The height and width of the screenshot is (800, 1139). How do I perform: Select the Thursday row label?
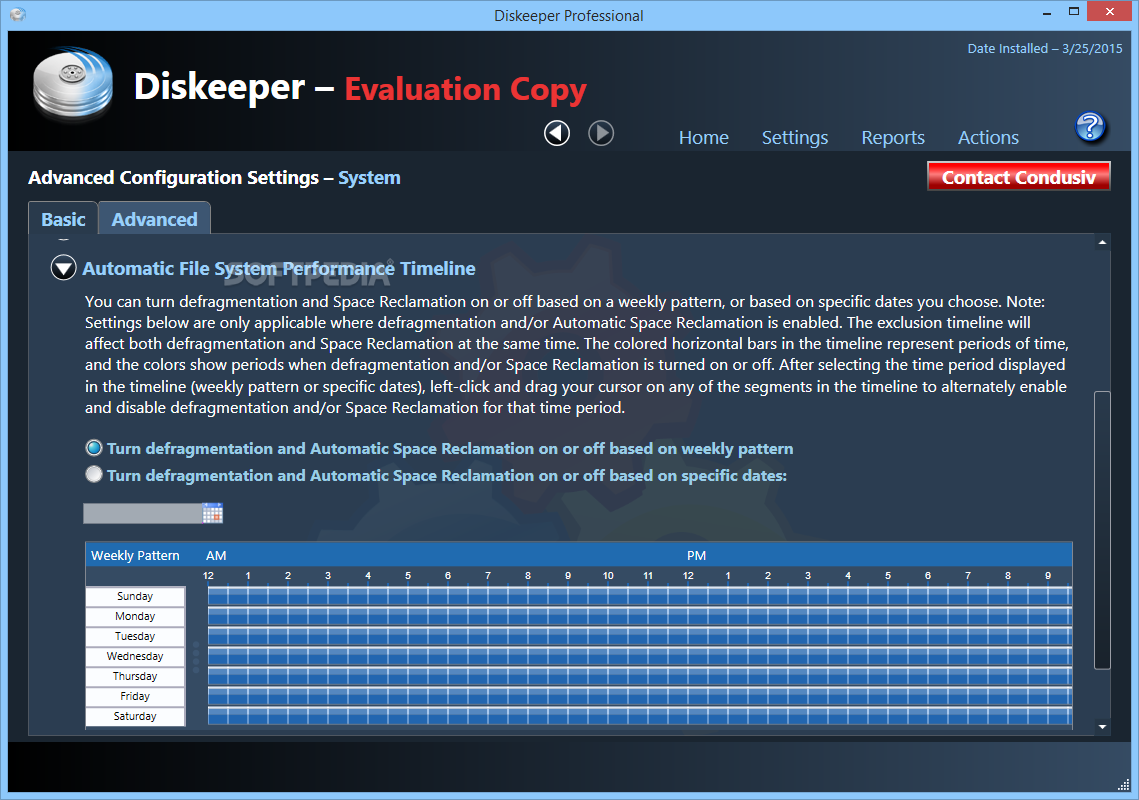click(135, 676)
